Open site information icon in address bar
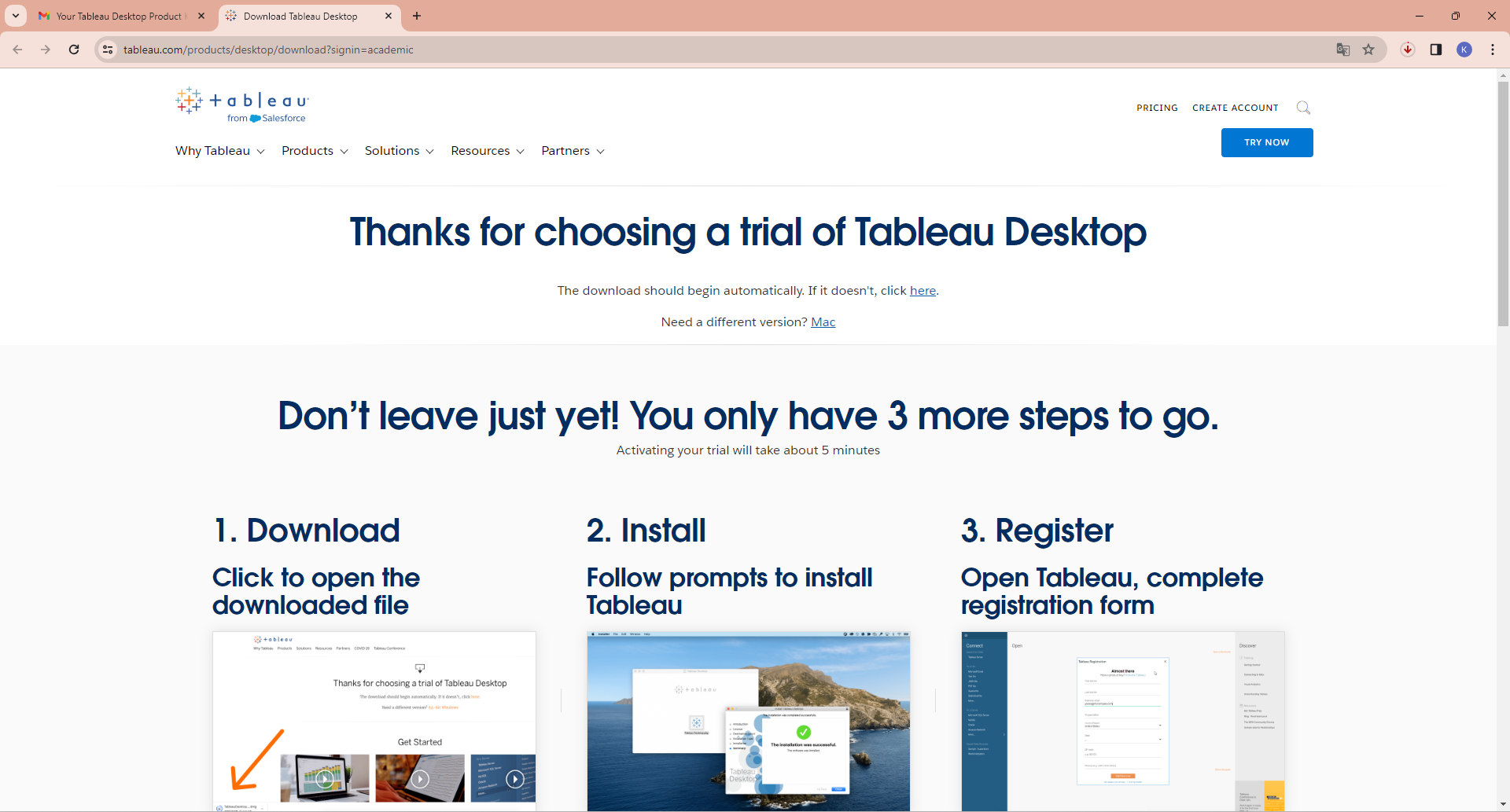The width and height of the screenshot is (1510, 812). [x=108, y=50]
